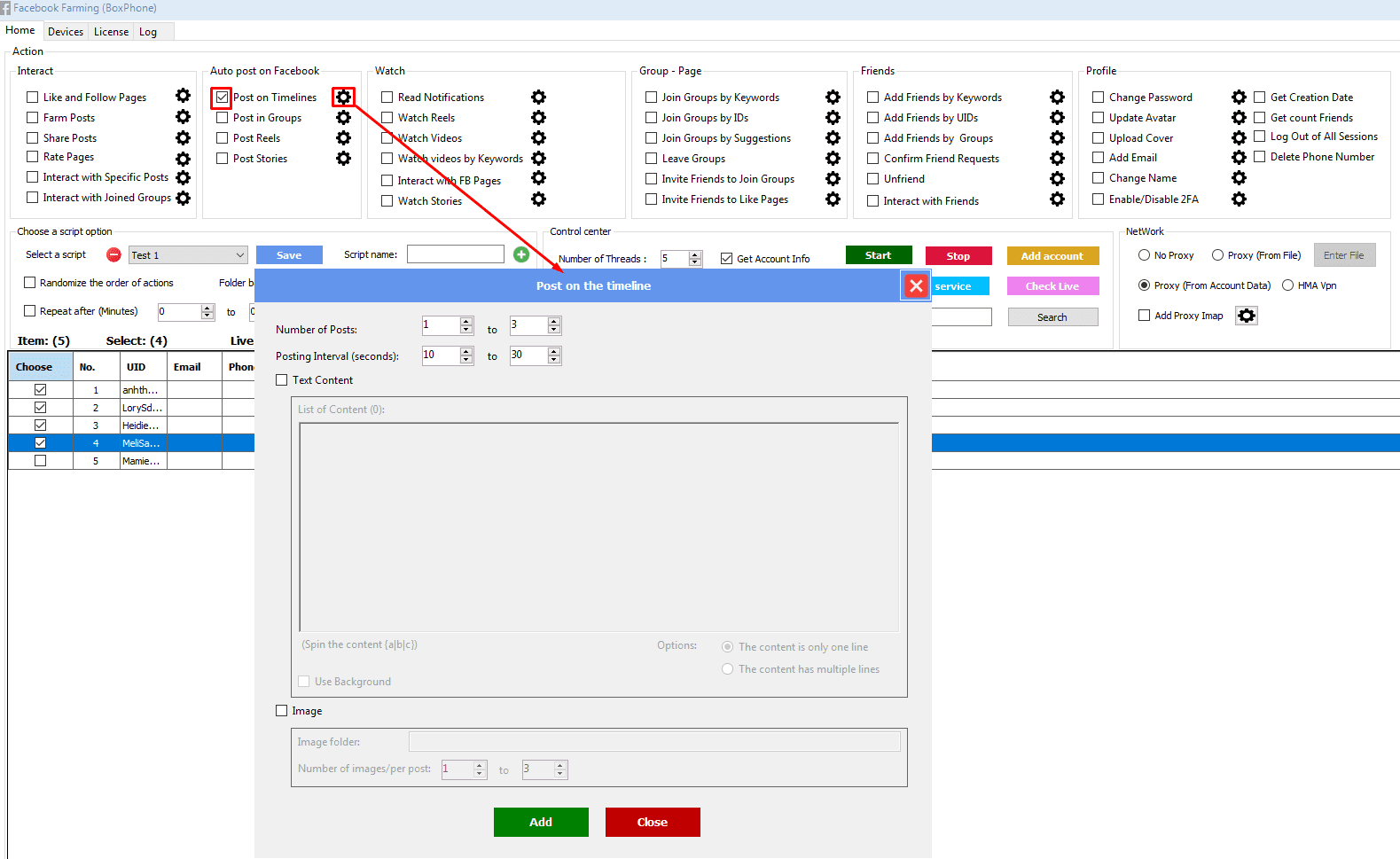Click the Email column header
This screenshot has width=1400, height=859.
pos(194,366)
